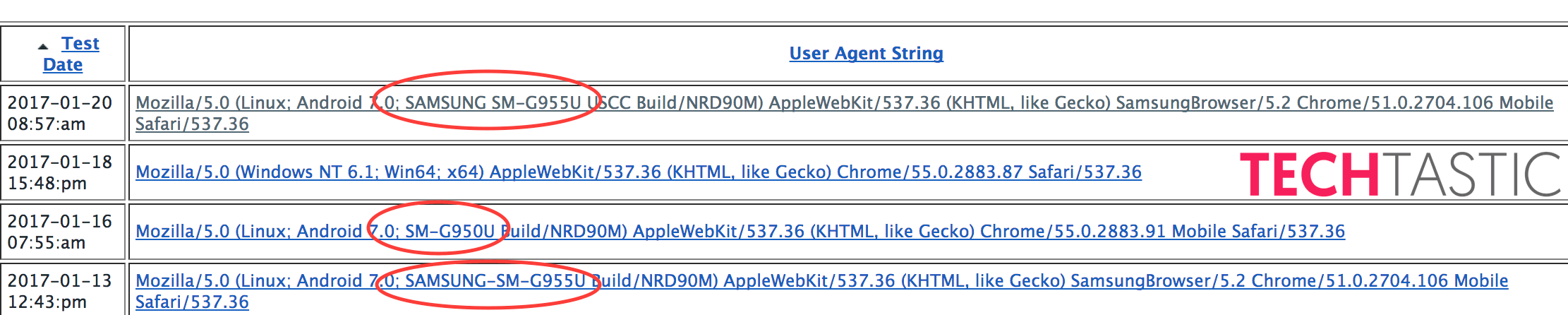Open the SAMSUNG-SM-G955U Build/NRD90M user agent link
Screen dimensions: 1568x315
821,291
